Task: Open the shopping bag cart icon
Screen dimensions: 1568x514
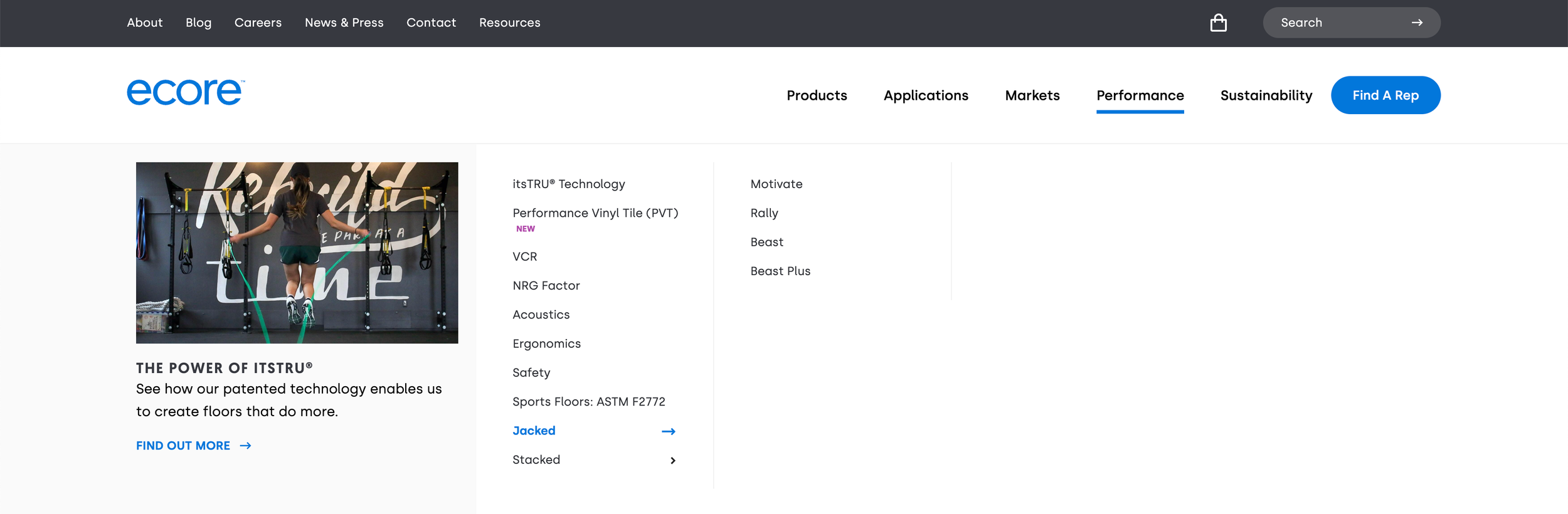Action: click(x=1218, y=23)
